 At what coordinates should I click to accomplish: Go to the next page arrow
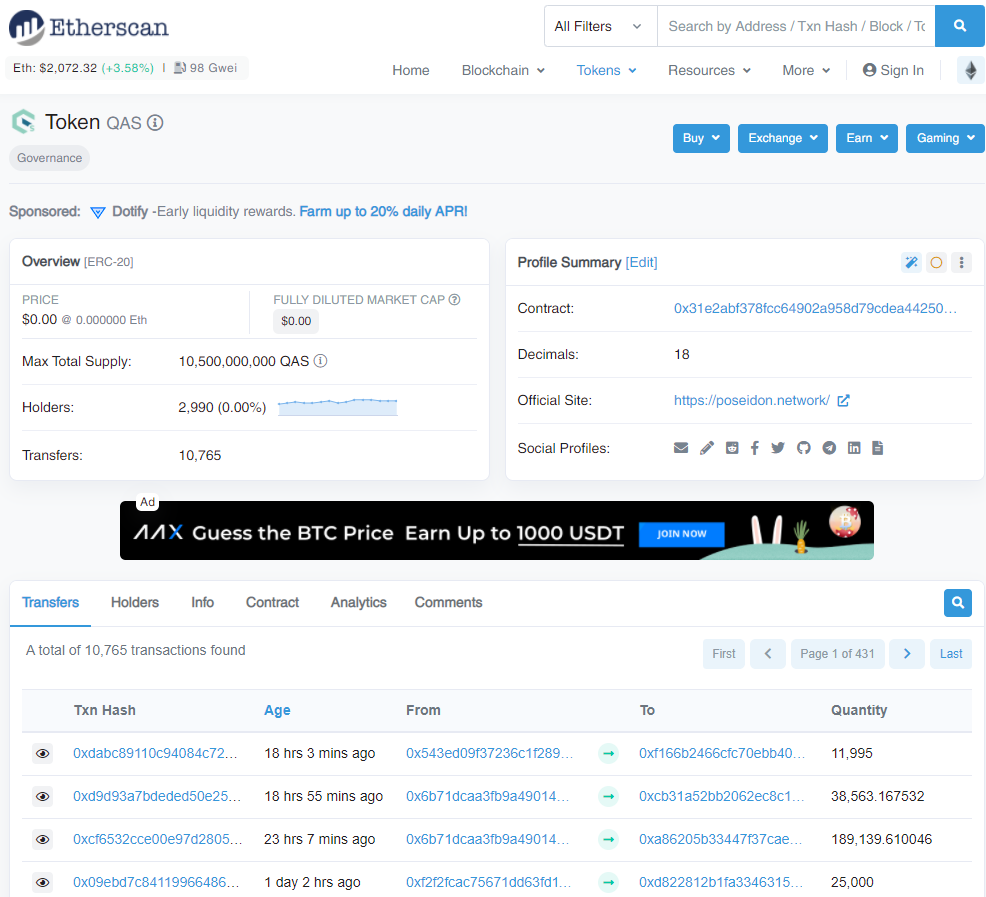point(907,654)
